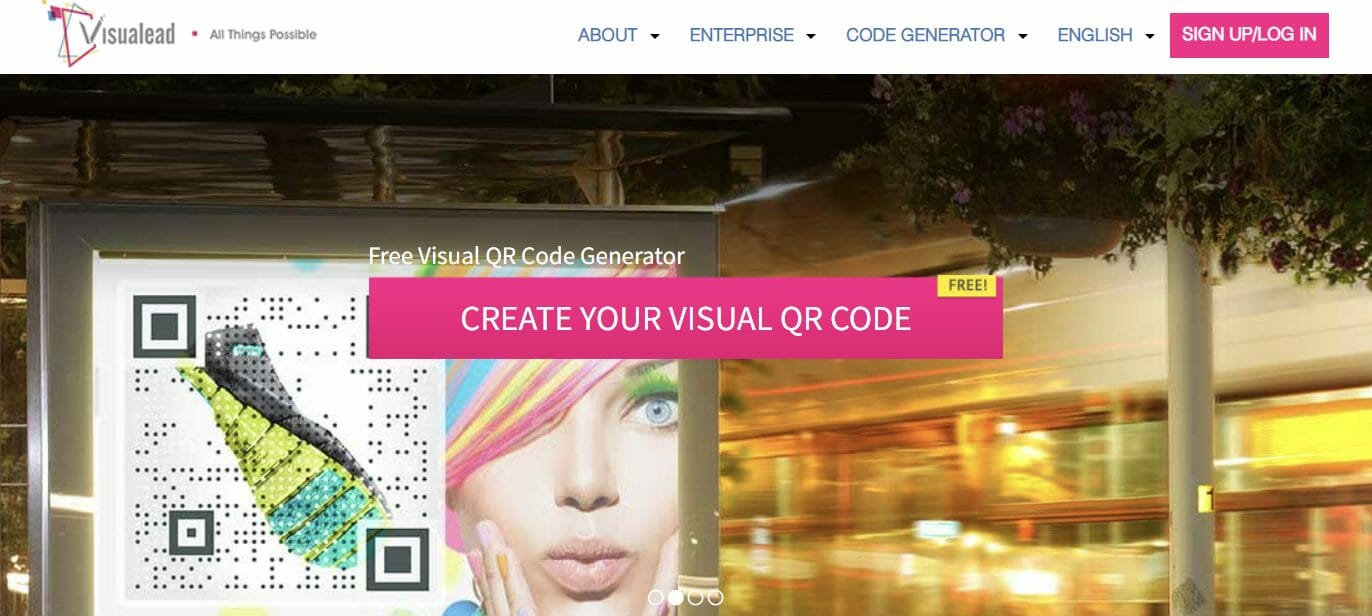Screen dimensions: 1372x616
Task: Select the second carousel slide dot
Action: (676, 598)
